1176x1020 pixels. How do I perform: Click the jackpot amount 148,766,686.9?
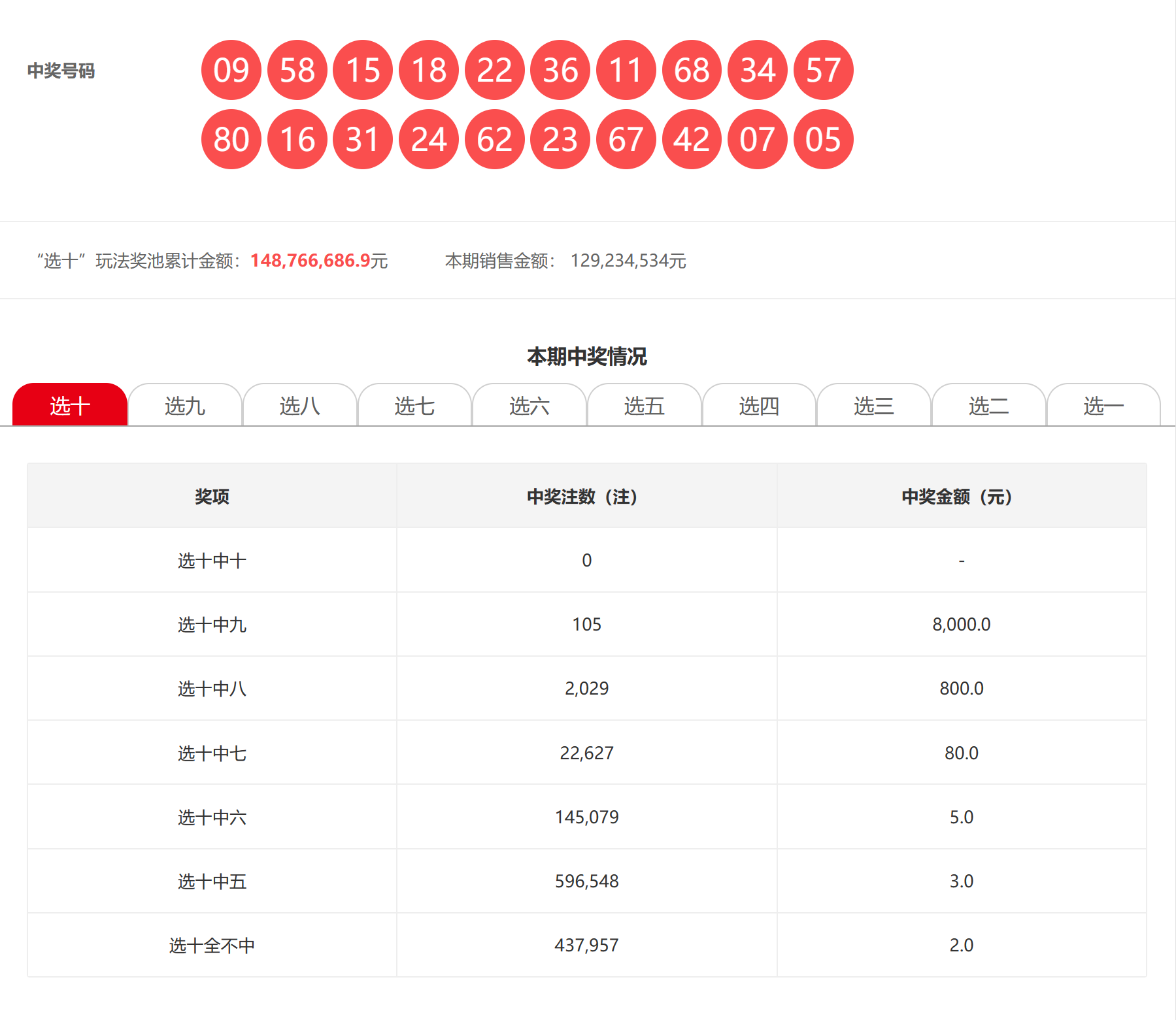coord(311,261)
